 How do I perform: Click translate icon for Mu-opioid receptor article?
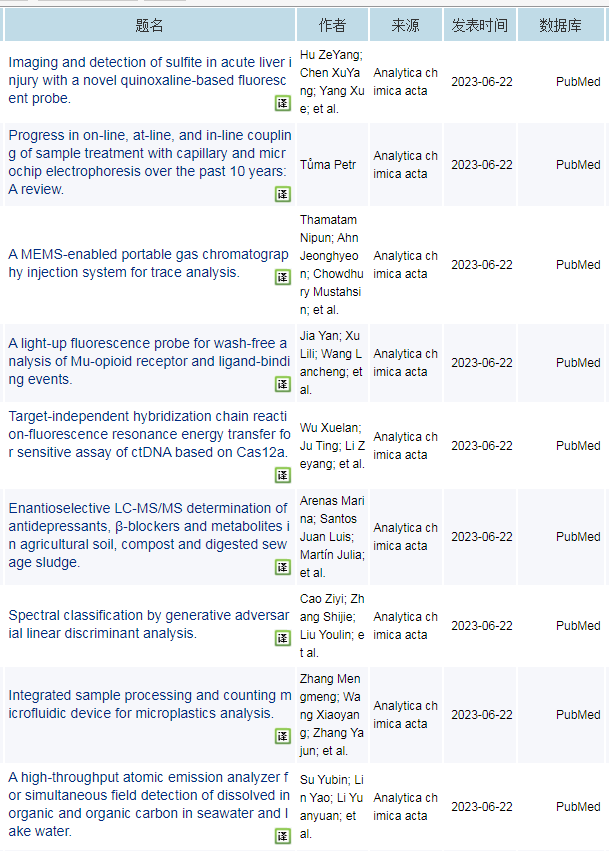[283, 383]
